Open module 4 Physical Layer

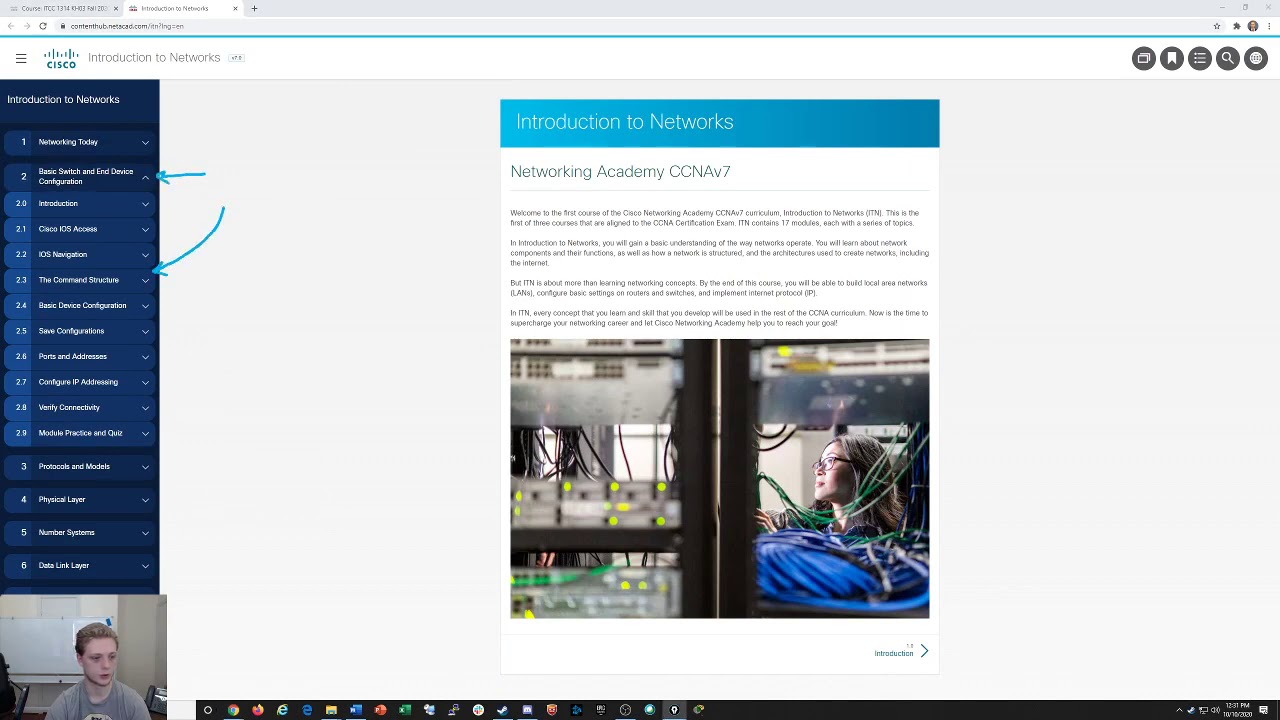click(79, 499)
